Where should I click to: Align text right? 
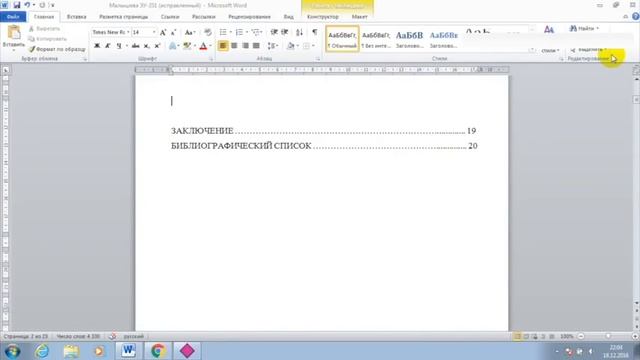click(245, 46)
